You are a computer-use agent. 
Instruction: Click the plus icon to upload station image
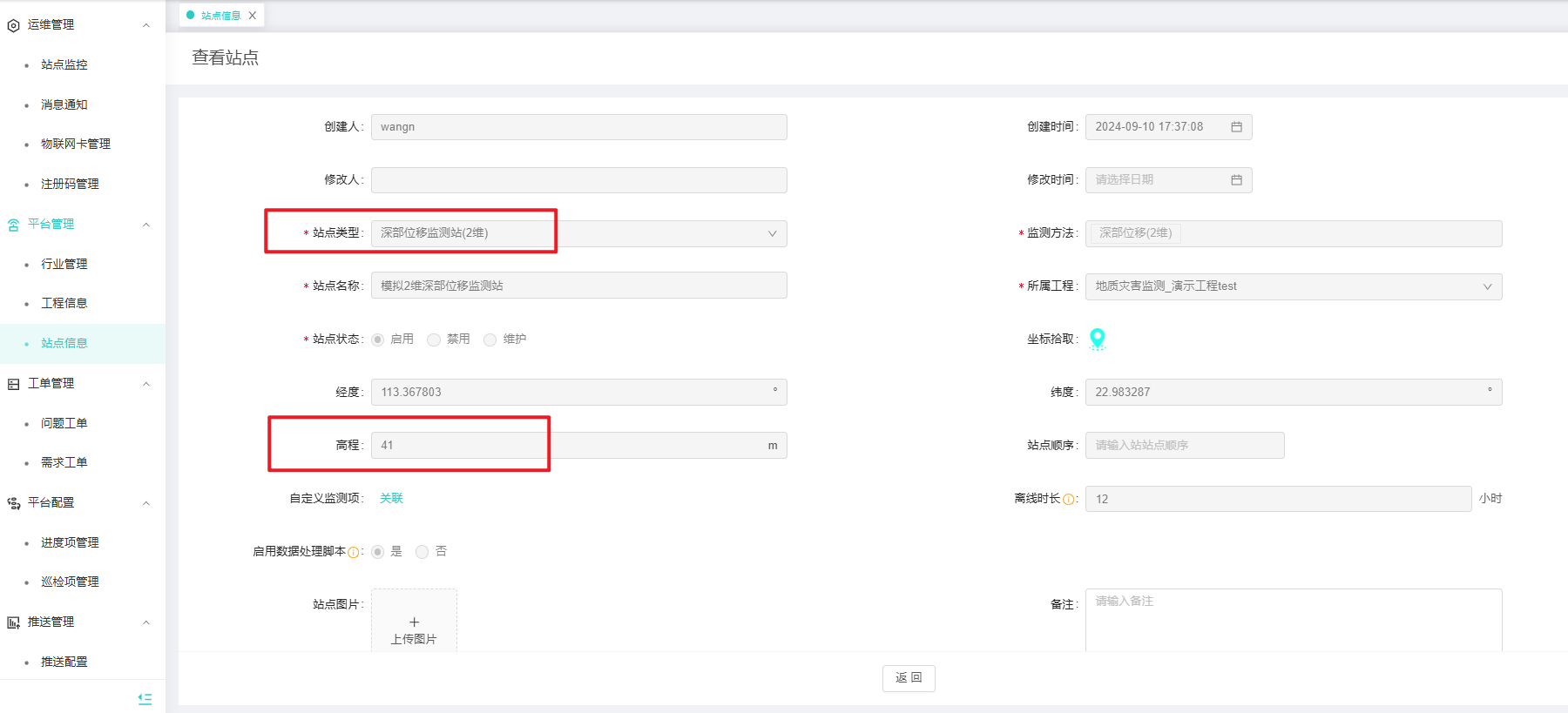[x=414, y=622]
